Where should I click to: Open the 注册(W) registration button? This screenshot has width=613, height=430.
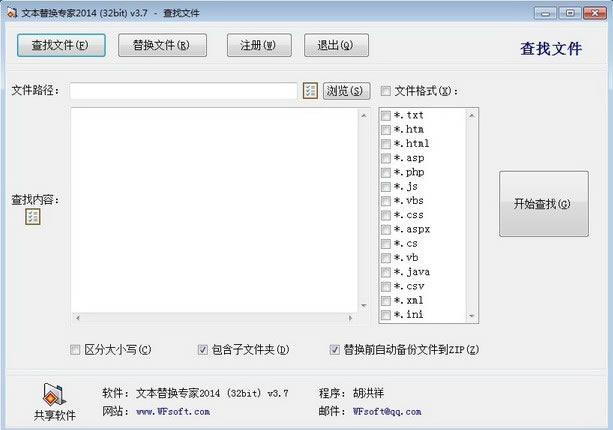pos(259,45)
